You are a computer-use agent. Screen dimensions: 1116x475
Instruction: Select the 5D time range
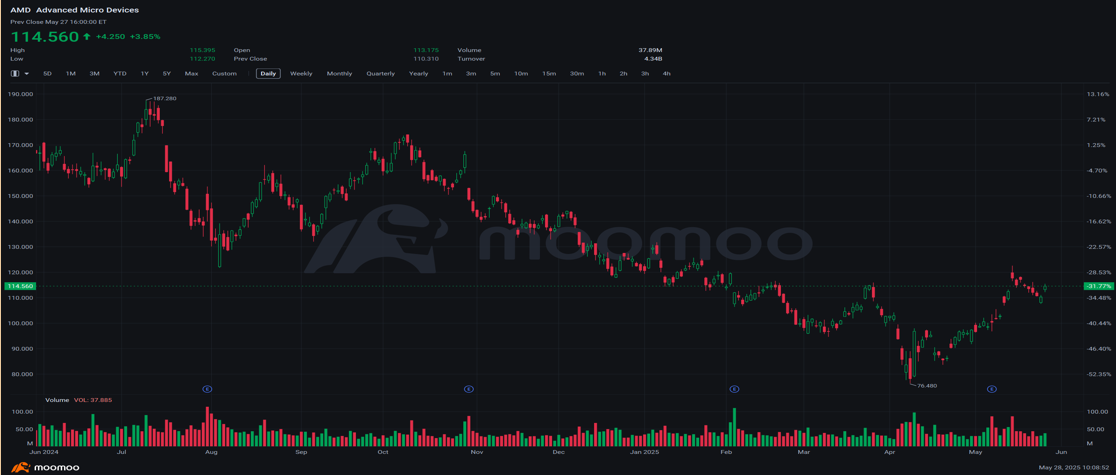point(48,73)
